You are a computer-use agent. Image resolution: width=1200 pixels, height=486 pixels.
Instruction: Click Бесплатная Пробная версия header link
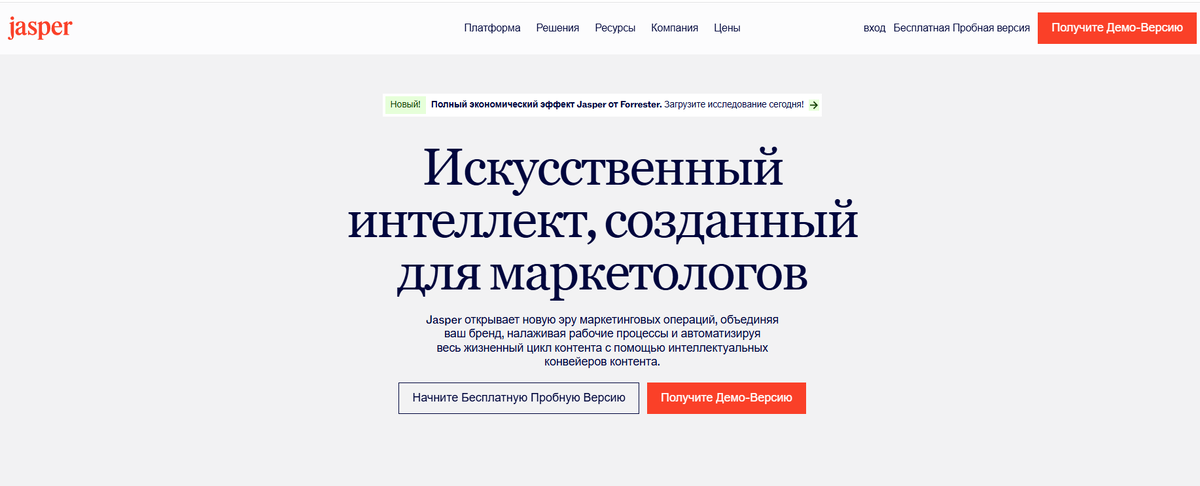(962, 28)
